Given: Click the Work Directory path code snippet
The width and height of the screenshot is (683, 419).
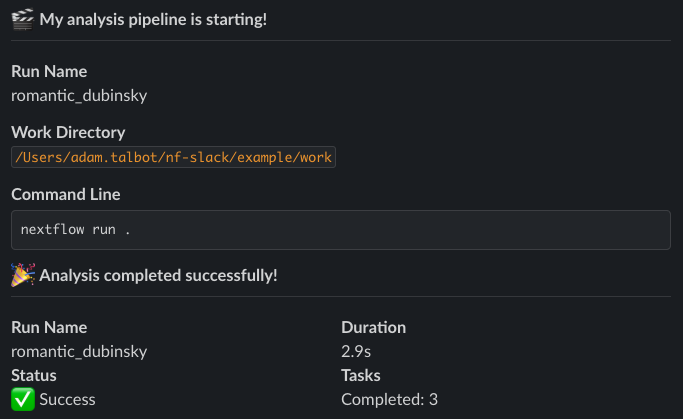Looking at the screenshot, I should click(x=173, y=157).
